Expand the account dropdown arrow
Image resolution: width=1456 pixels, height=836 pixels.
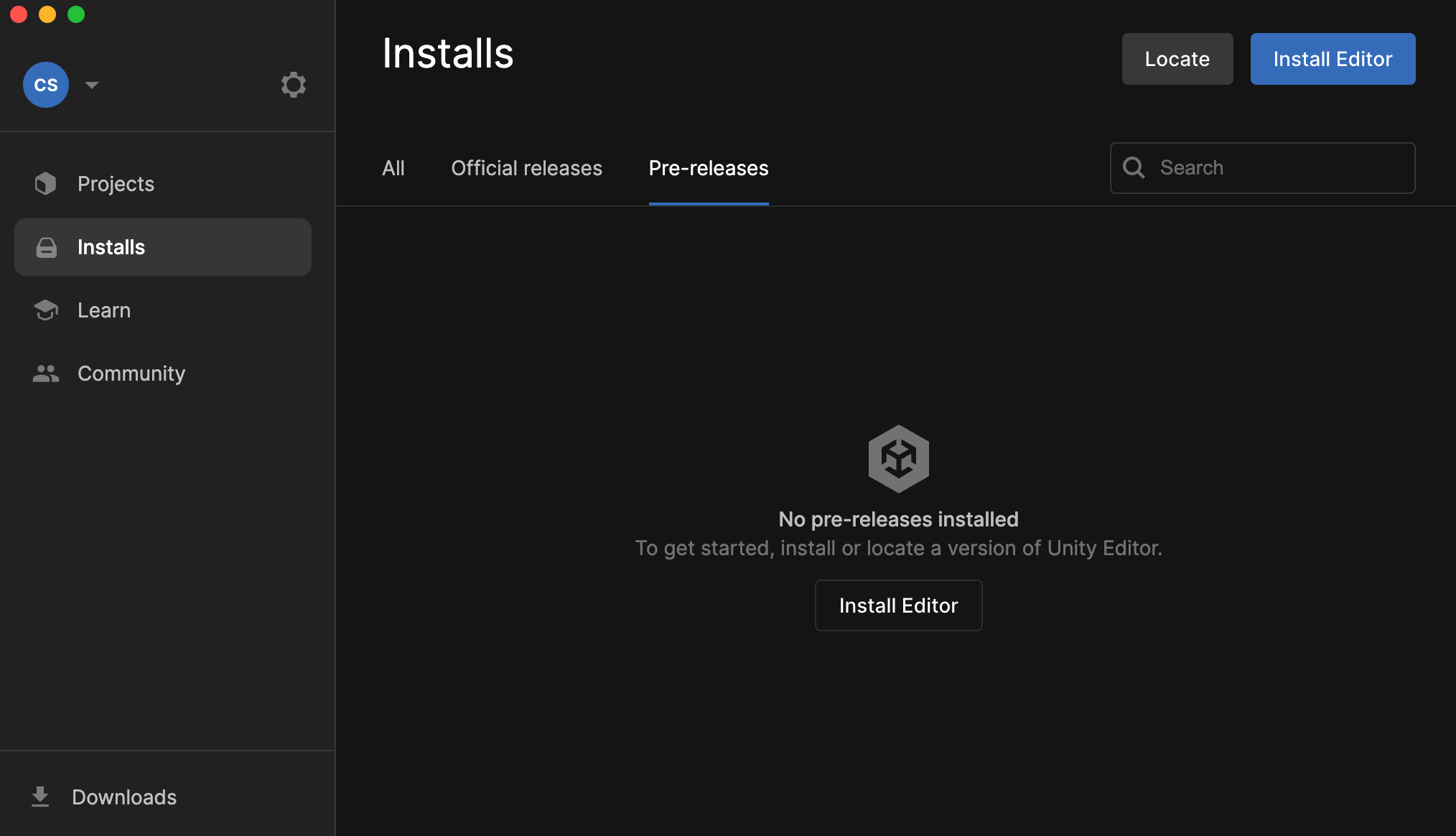tap(92, 85)
